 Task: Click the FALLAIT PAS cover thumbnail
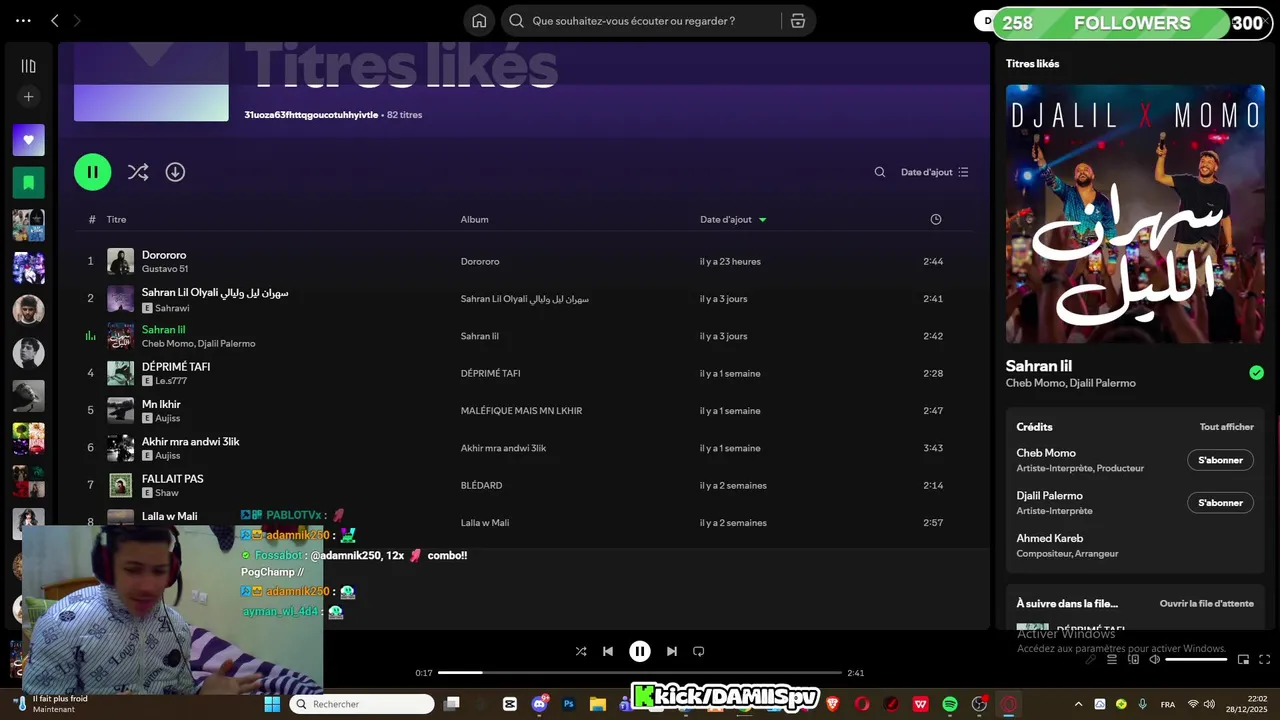click(120, 485)
